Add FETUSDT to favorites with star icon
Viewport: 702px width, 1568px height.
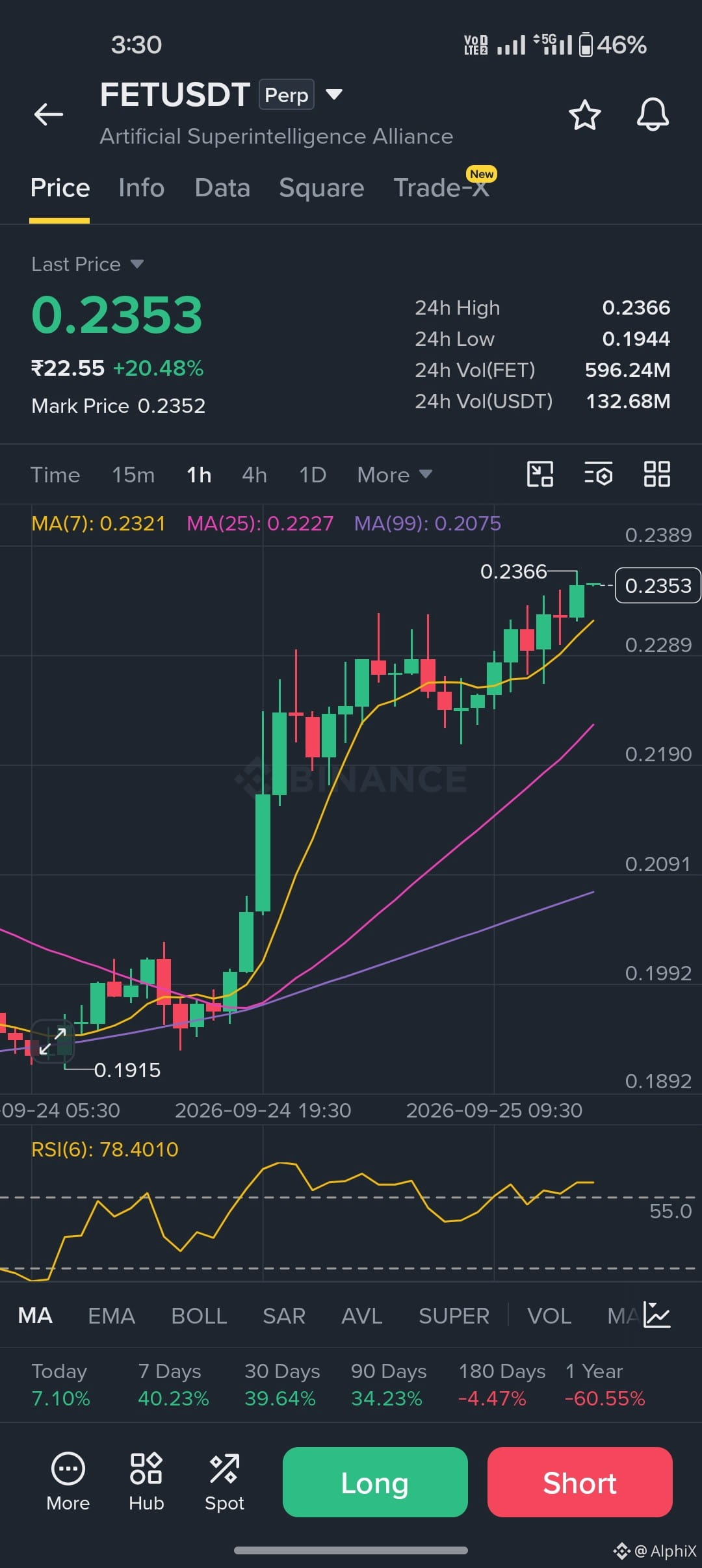tap(584, 114)
